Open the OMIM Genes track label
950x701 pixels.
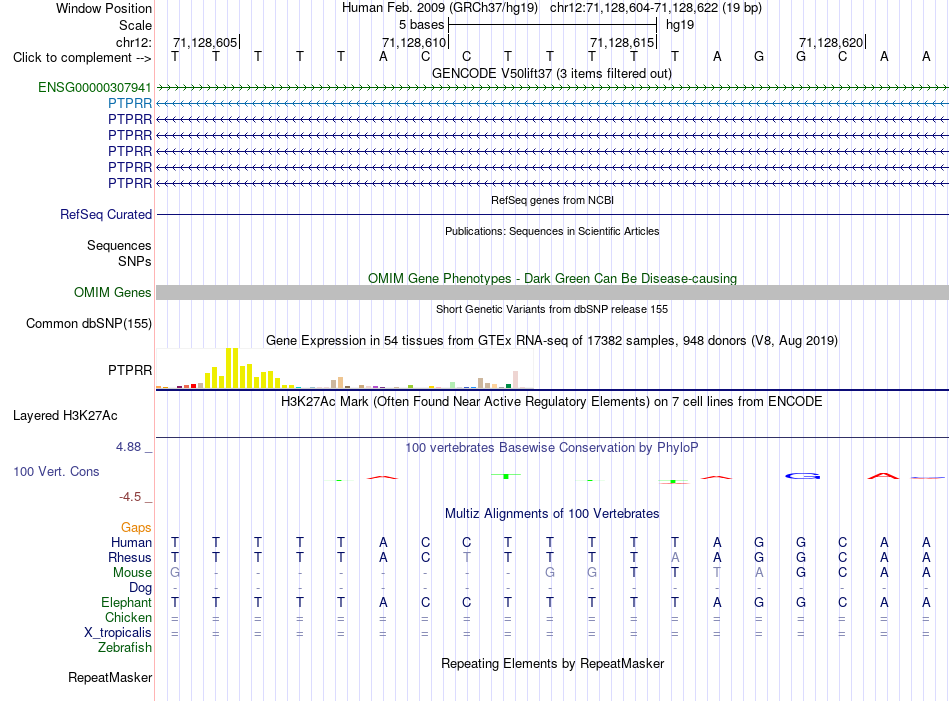pos(113,293)
